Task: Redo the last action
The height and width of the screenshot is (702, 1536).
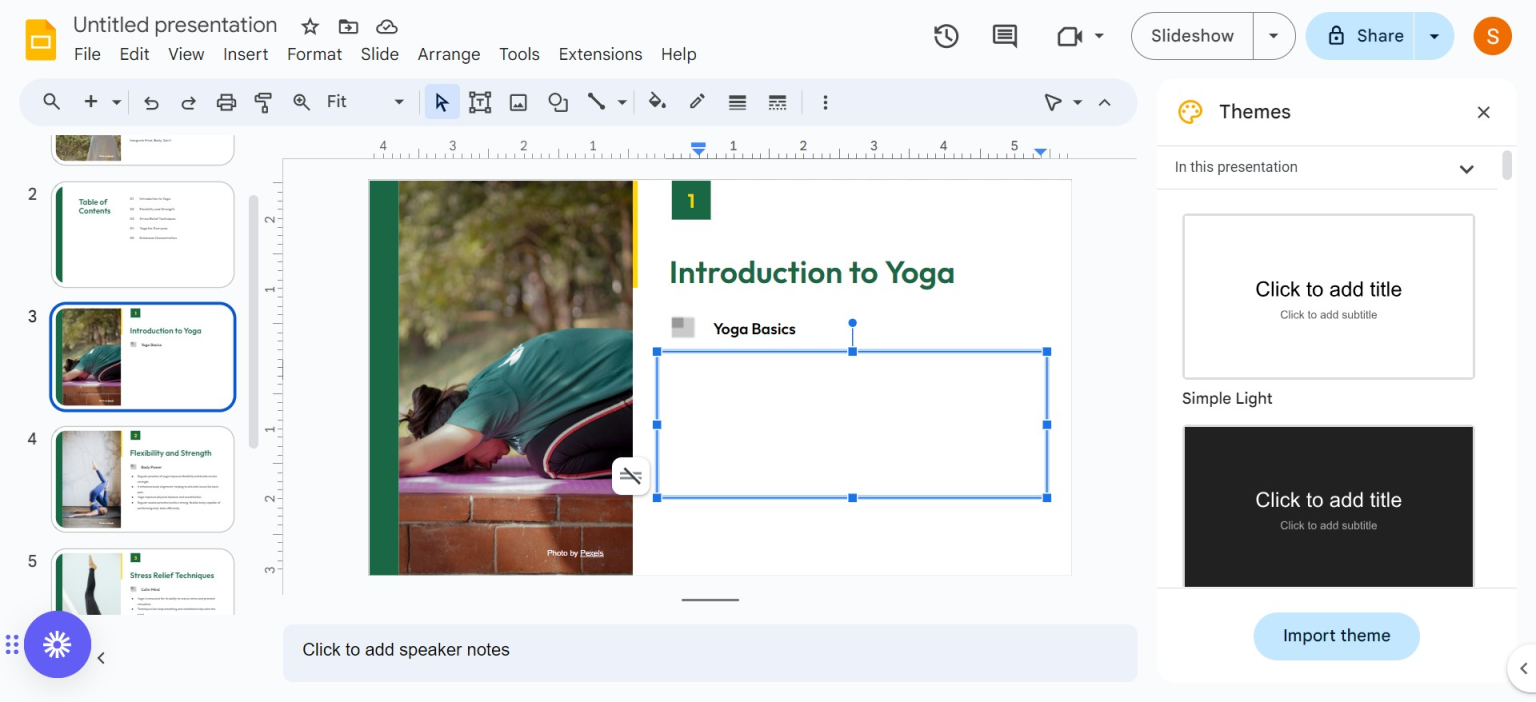Action: tap(188, 102)
